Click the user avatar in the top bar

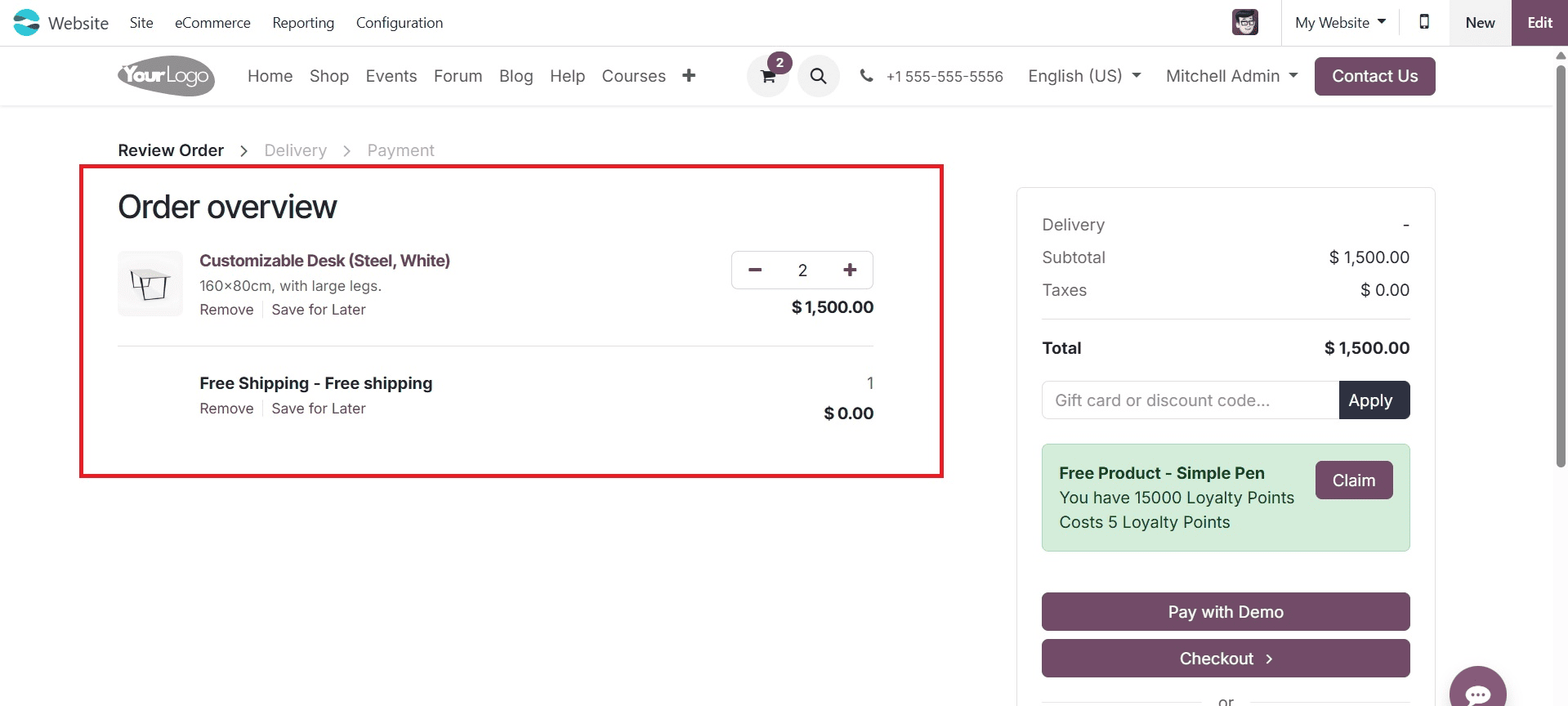tap(1244, 22)
